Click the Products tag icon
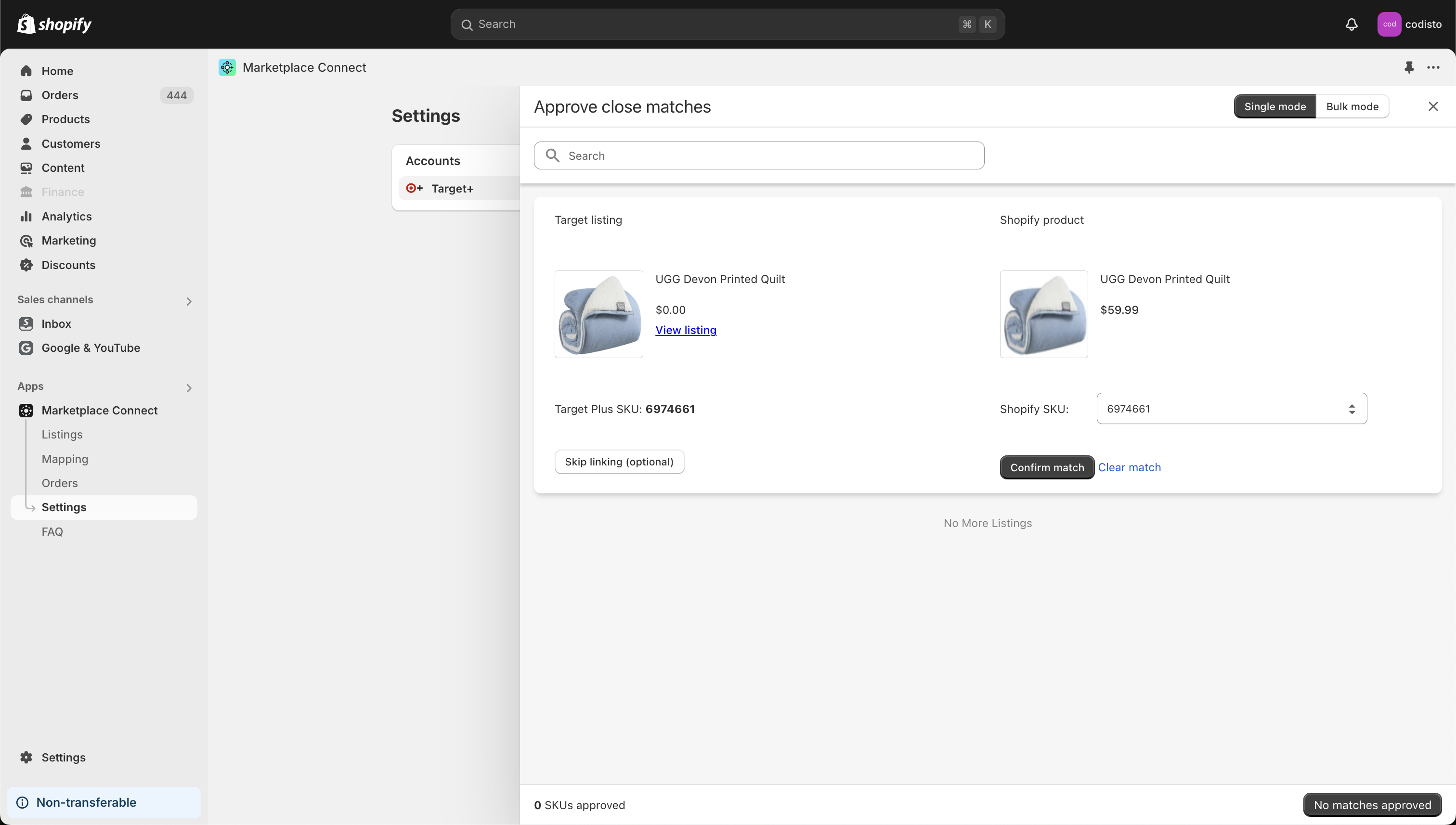The width and height of the screenshot is (1456, 825). tap(26, 119)
